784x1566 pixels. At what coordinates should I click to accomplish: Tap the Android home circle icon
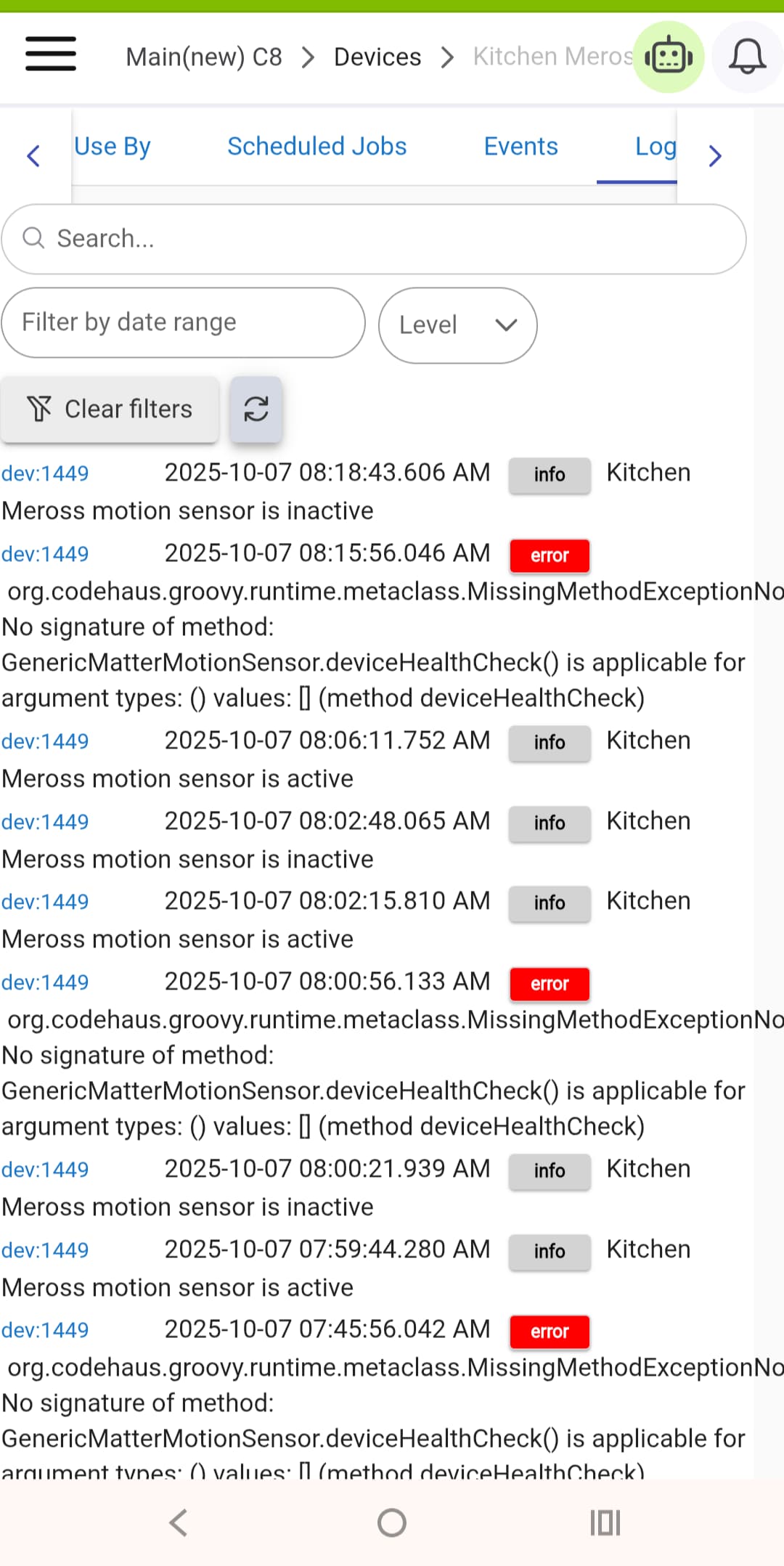[x=392, y=1522]
